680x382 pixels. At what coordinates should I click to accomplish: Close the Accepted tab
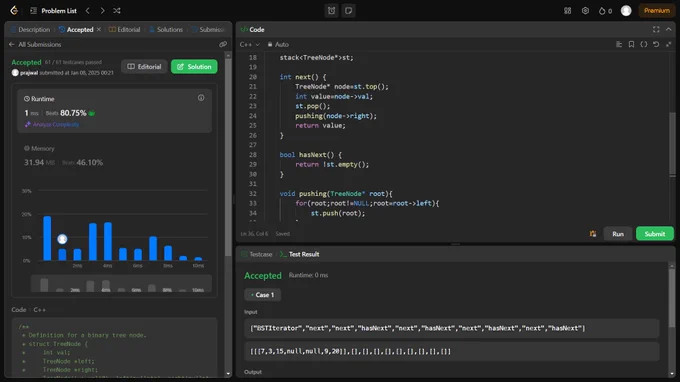pos(99,29)
